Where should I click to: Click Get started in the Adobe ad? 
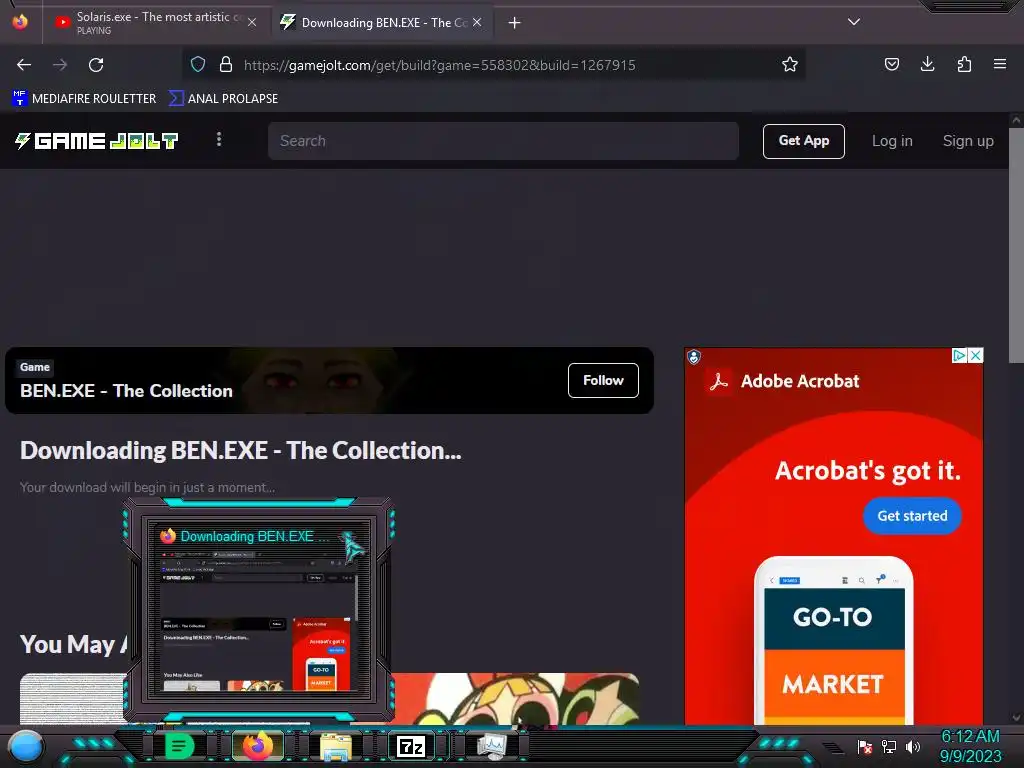(x=912, y=516)
